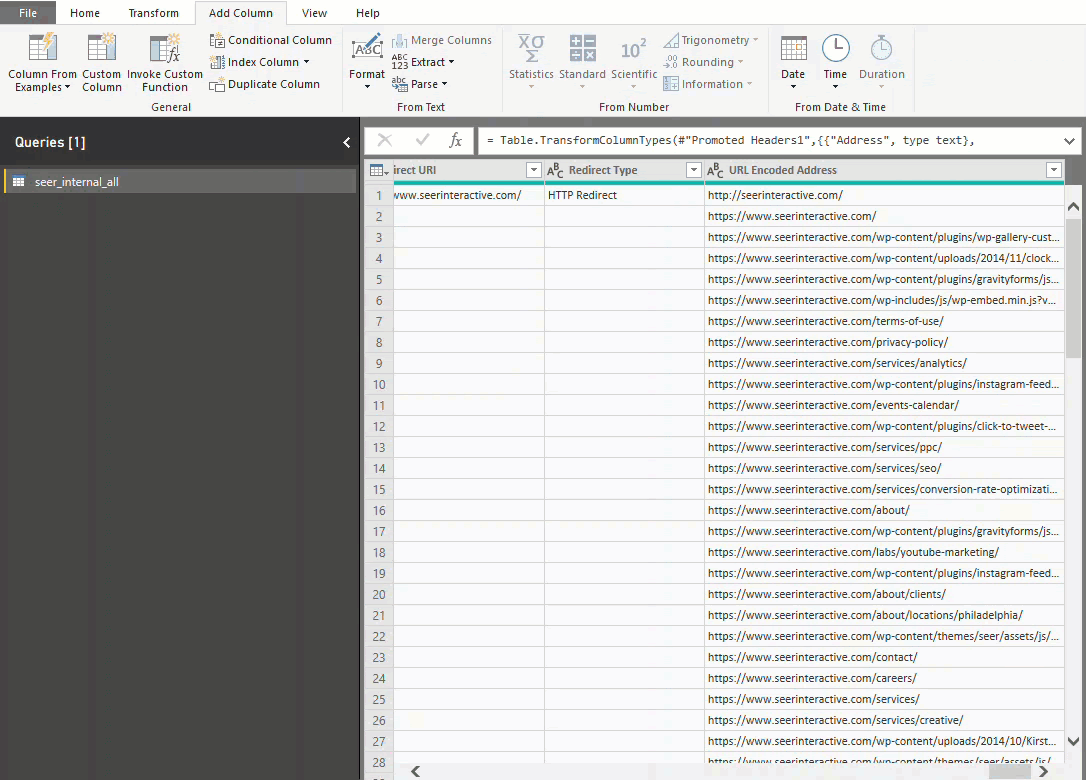Open URL Encoded Address filter dropdown
Viewport: 1086px width, 780px height.
(x=1053, y=171)
